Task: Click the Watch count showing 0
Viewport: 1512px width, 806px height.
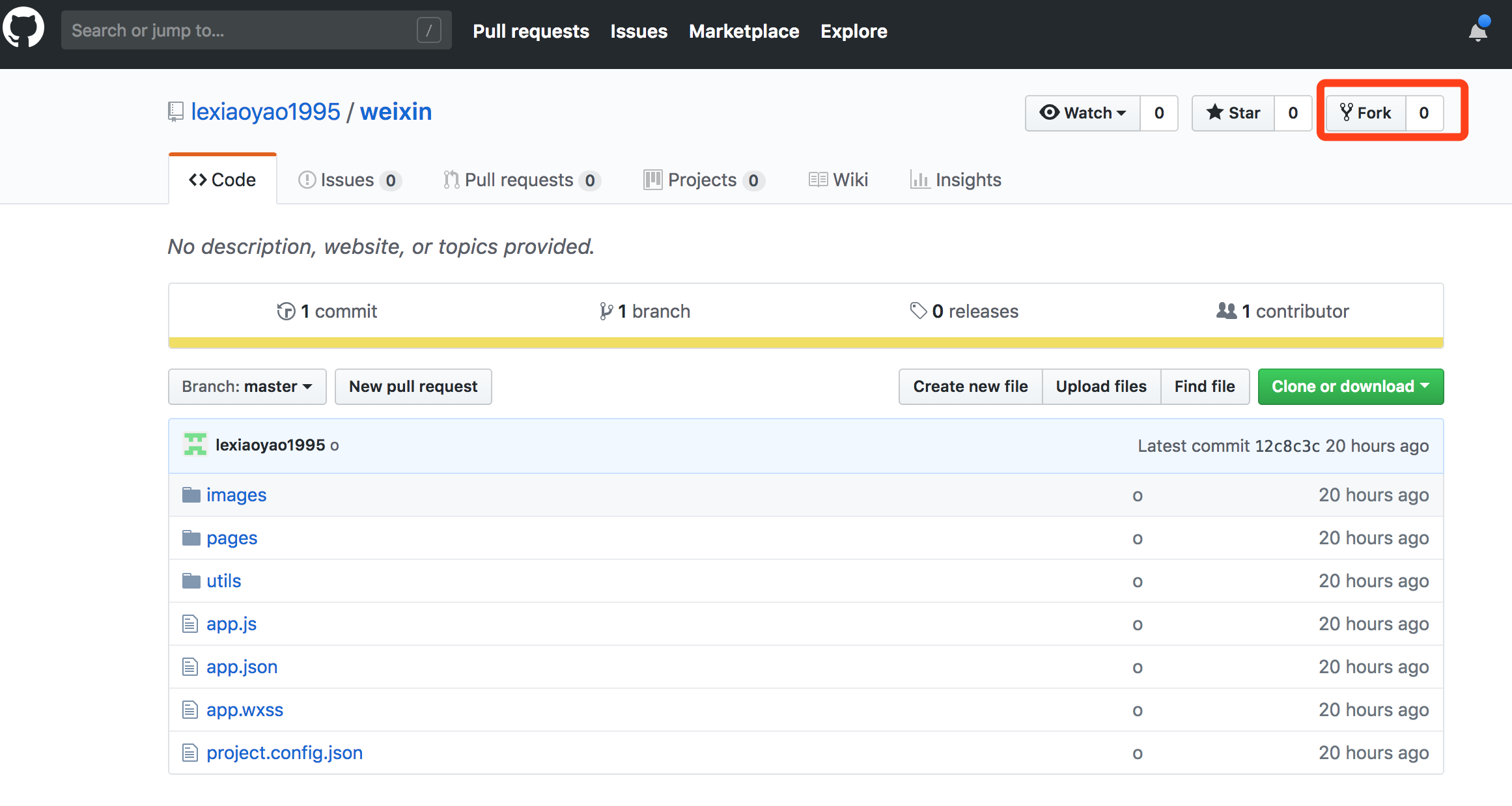Action: click(1159, 113)
